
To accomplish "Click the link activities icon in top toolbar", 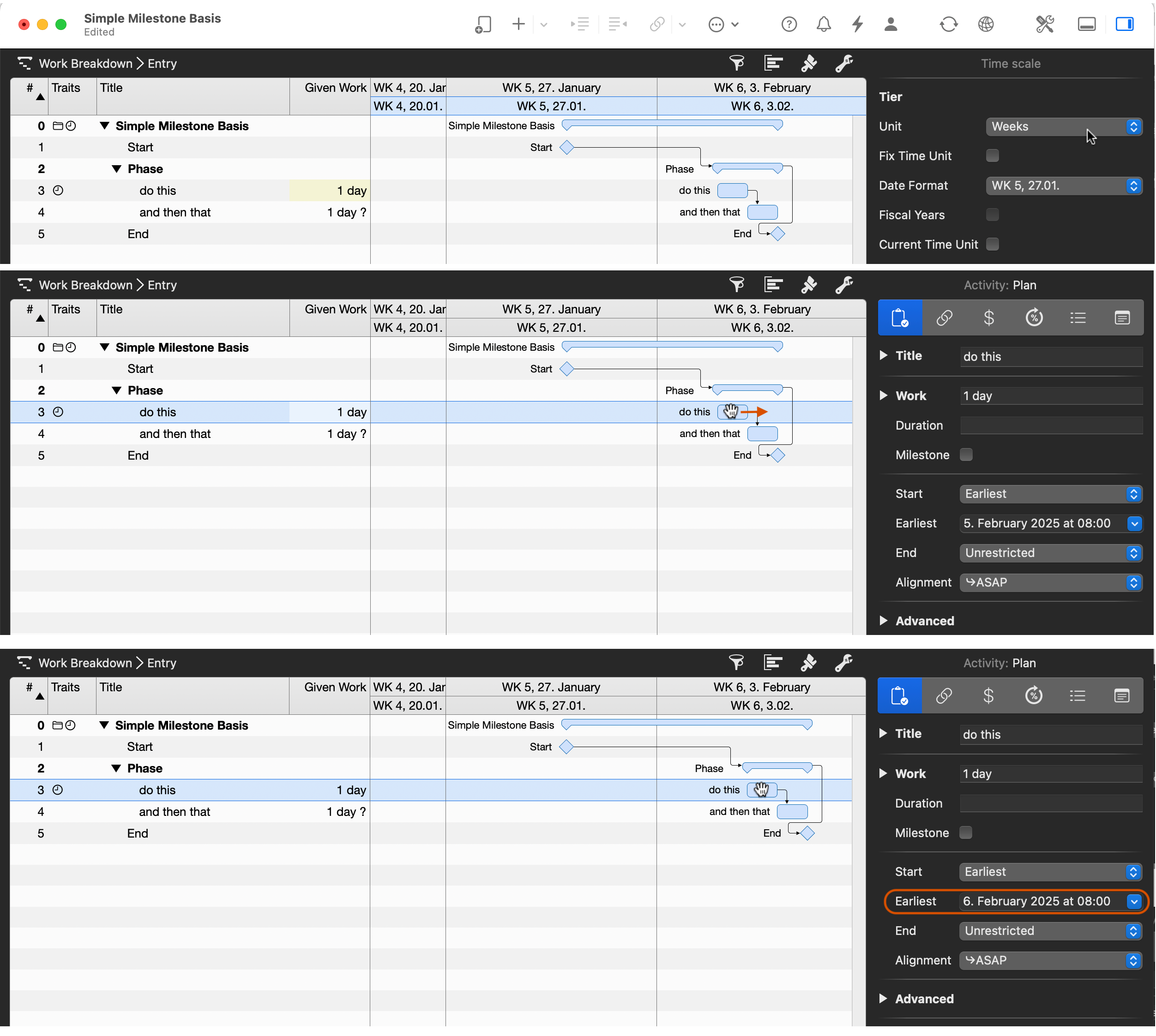I will point(657,24).
